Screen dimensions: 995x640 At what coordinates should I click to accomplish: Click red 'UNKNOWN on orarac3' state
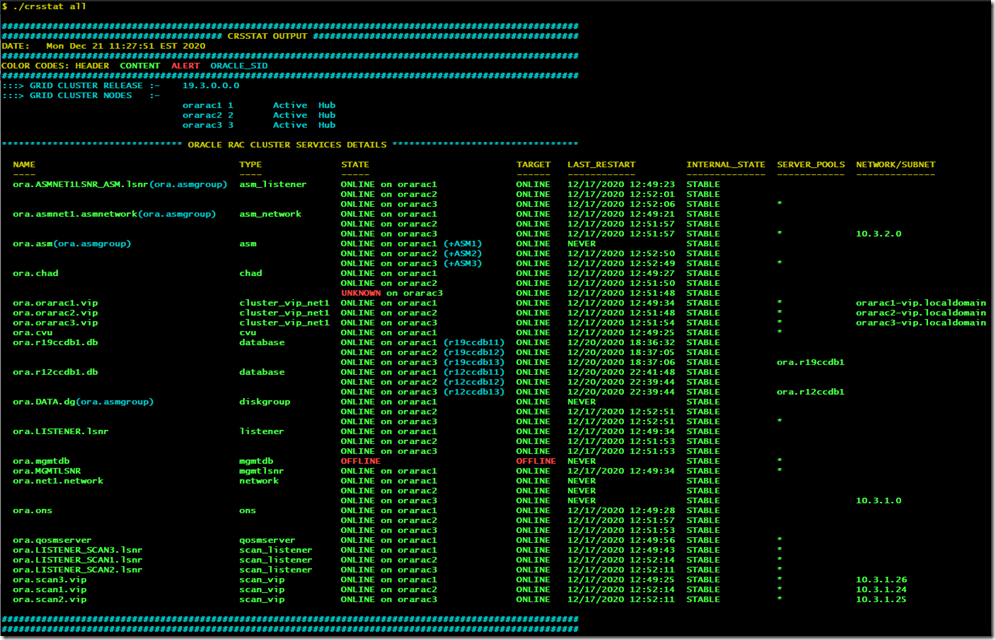click(392, 293)
